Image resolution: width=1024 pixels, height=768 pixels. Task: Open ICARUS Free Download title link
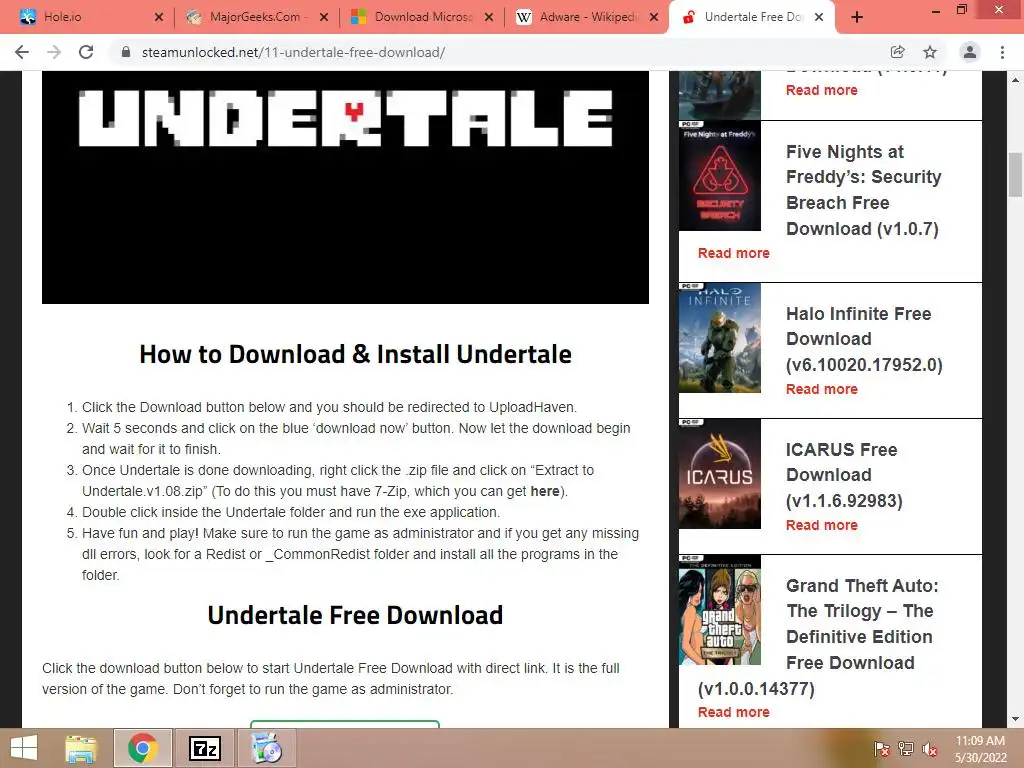click(844, 475)
